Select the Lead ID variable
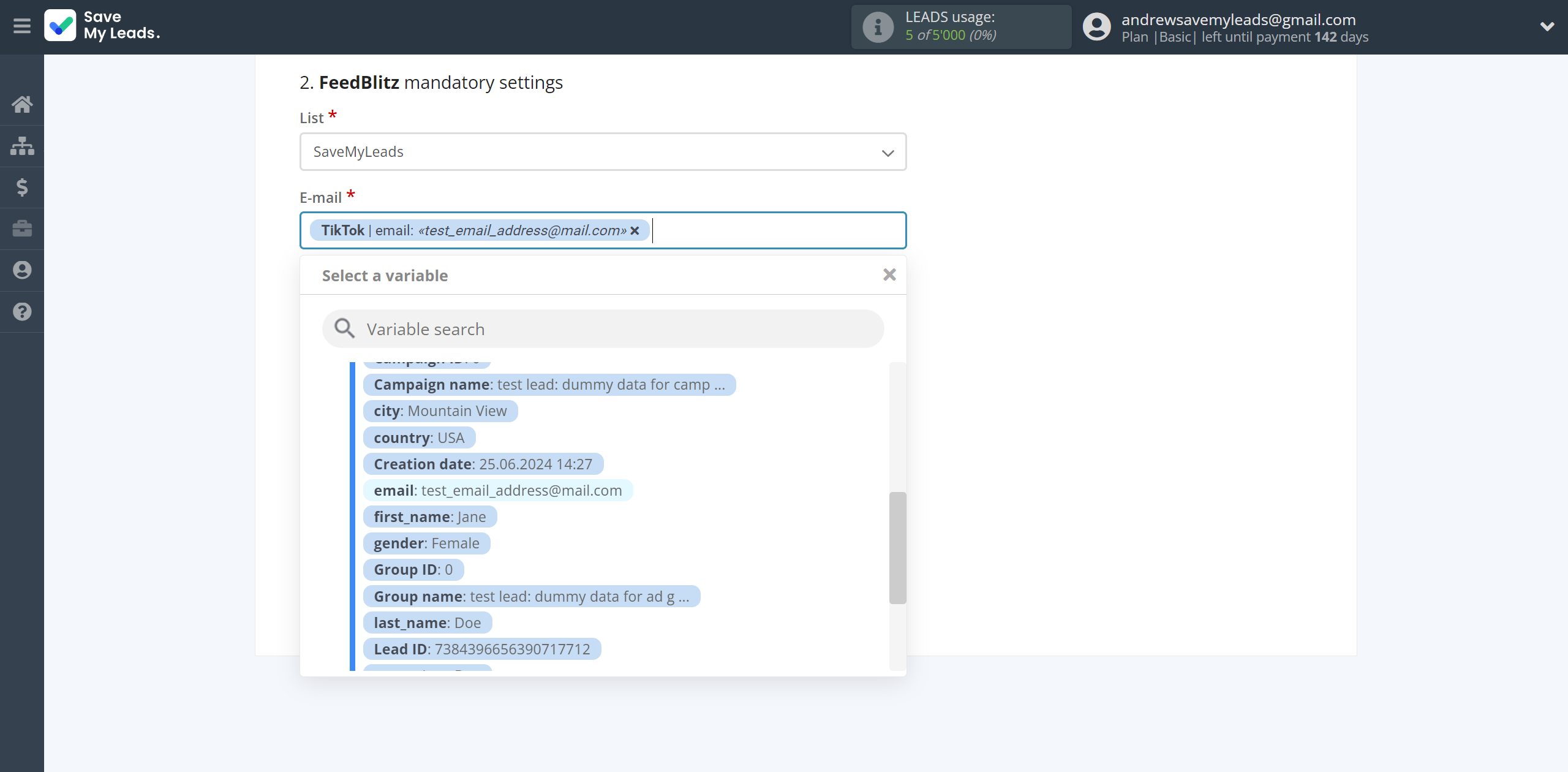The image size is (1568, 772). pos(482,649)
